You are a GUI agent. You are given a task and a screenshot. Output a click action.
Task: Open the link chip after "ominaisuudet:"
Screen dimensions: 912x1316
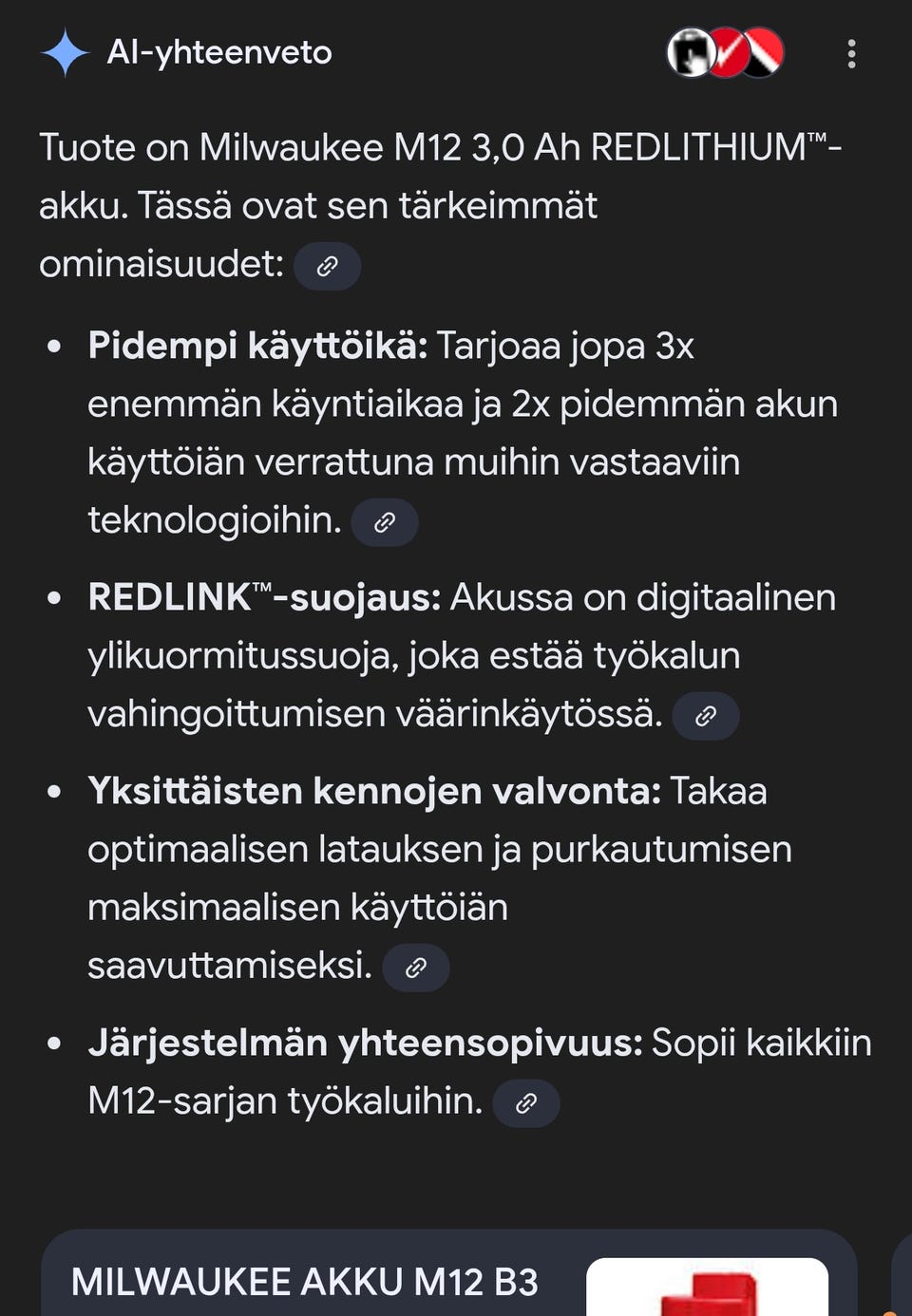click(x=328, y=265)
